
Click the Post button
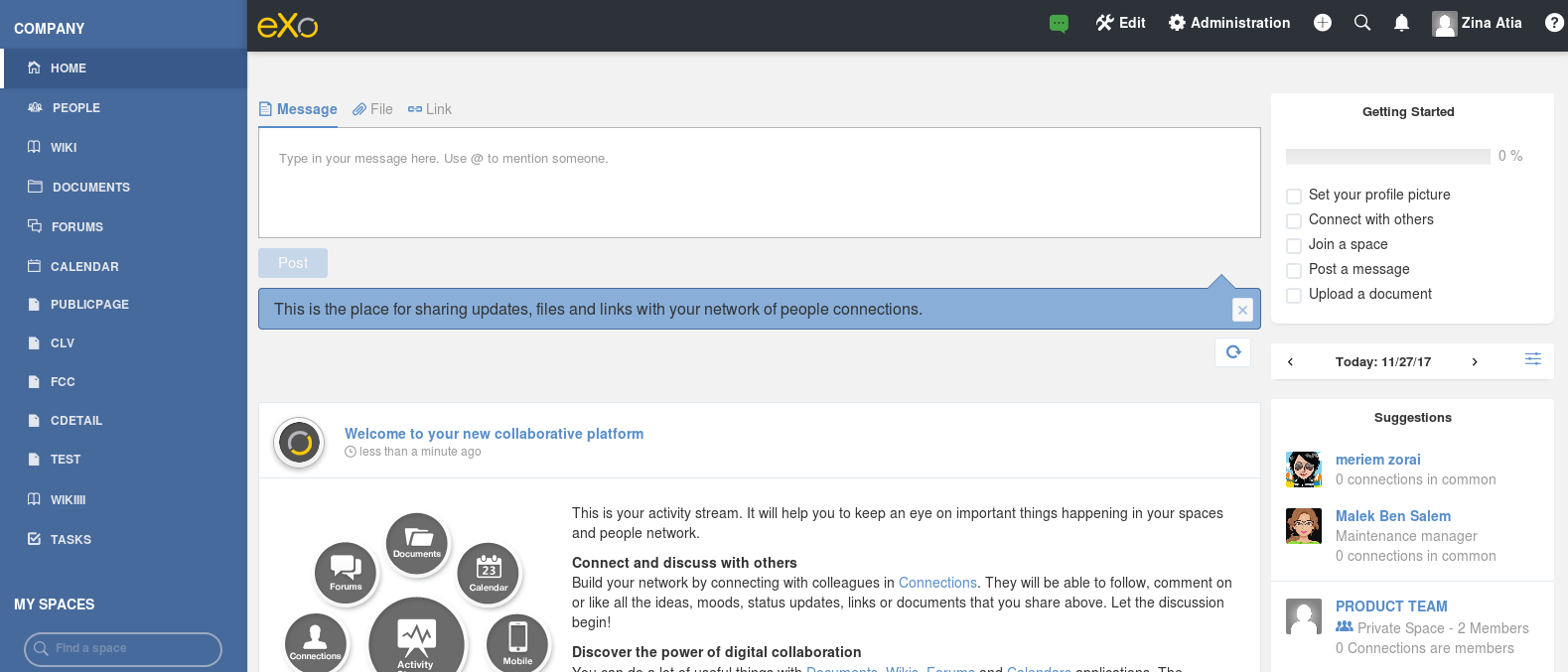point(293,263)
